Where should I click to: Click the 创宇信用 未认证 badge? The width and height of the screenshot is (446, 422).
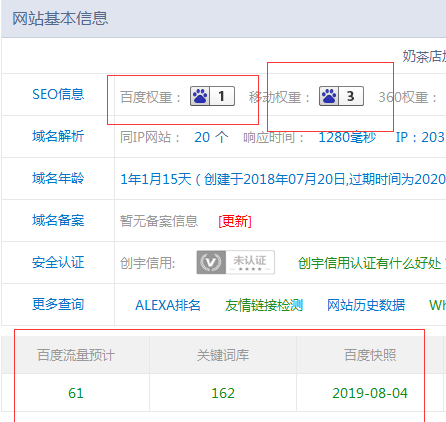pos(236,262)
